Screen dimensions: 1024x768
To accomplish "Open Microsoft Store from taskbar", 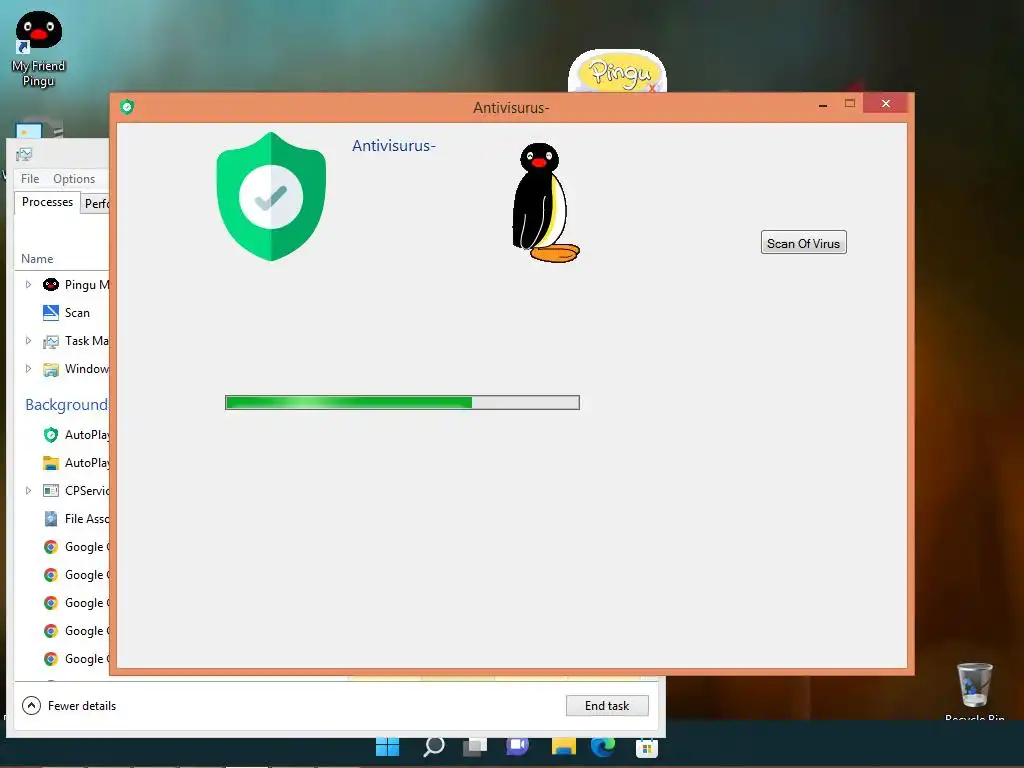I will point(647,747).
